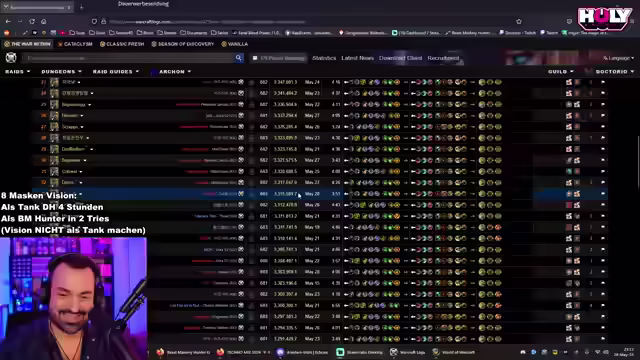Click the blue search magnifier button
Viewport: 640px width, 360px height.
(239, 58)
